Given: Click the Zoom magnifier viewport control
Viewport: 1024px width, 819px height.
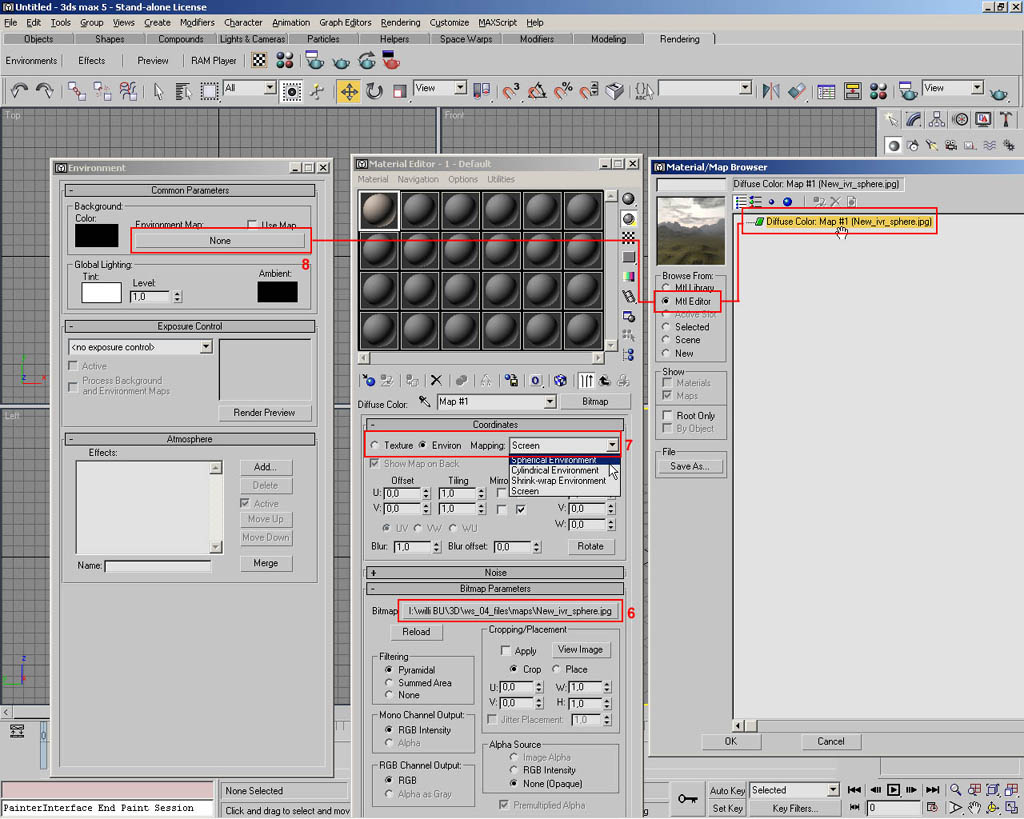Looking at the screenshot, I should pyautogui.click(x=955, y=790).
